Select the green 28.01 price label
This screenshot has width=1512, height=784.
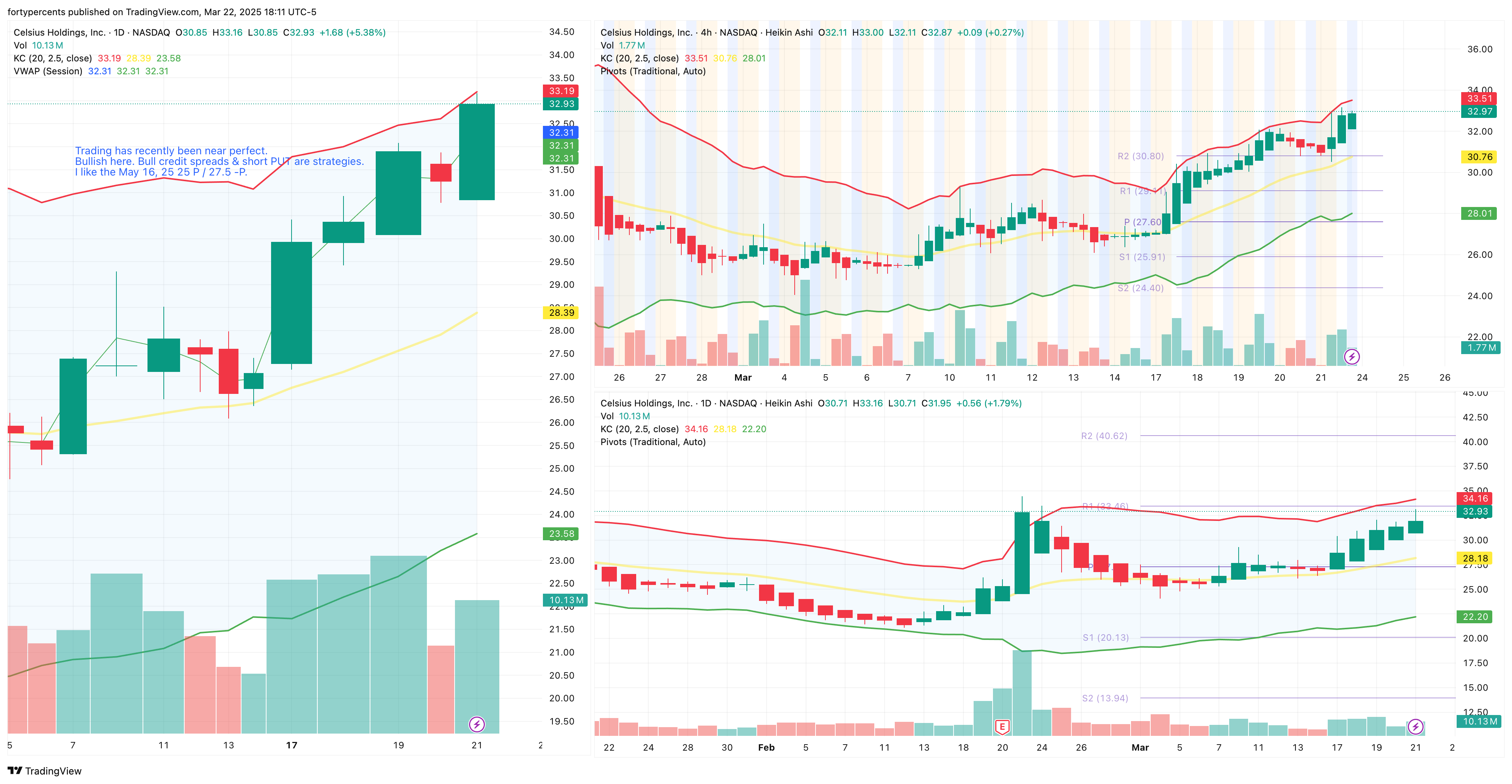[1479, 213]
